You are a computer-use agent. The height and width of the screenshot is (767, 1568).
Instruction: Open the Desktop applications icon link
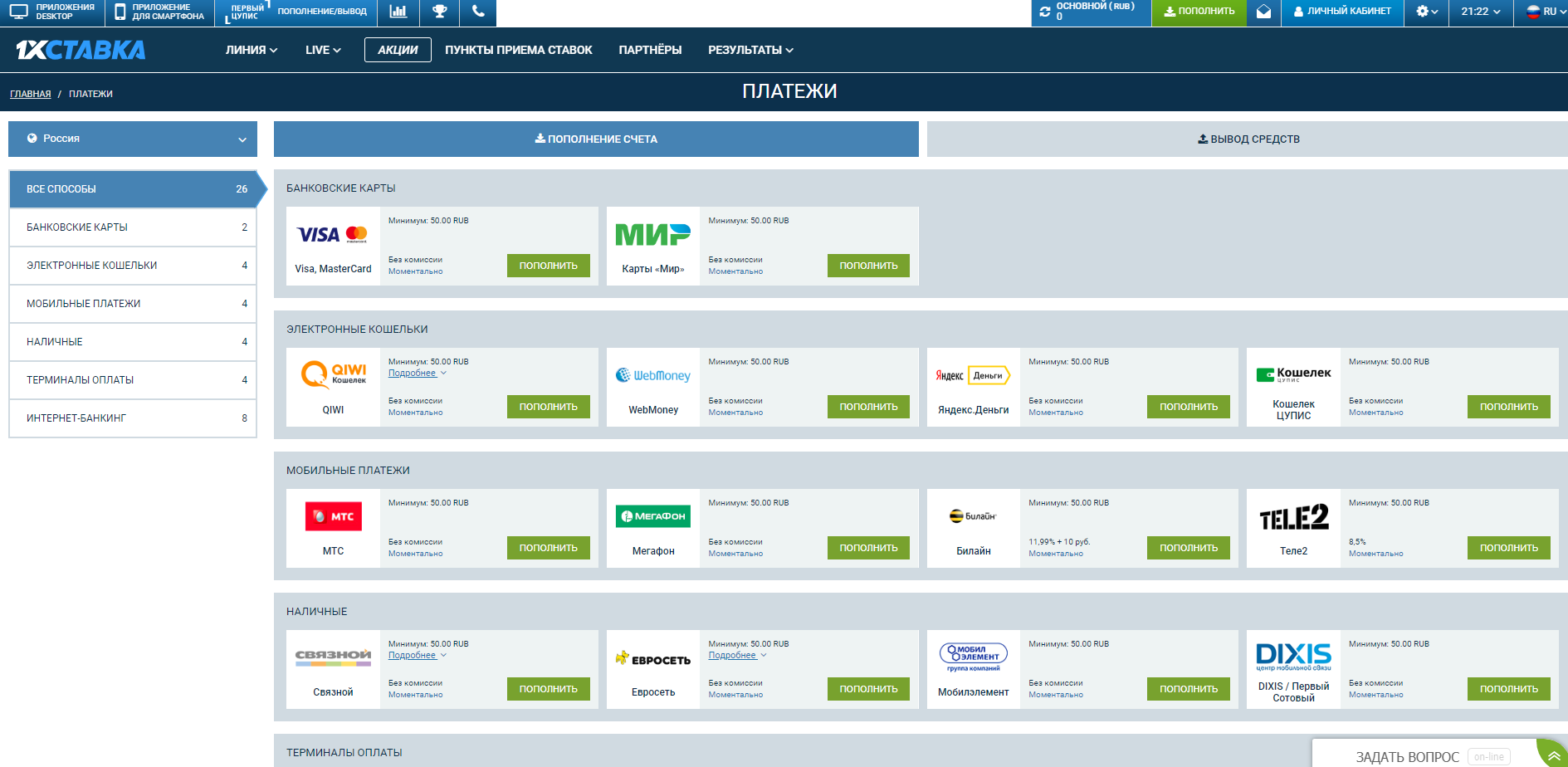pyautogui.click(x=52, y=12)
